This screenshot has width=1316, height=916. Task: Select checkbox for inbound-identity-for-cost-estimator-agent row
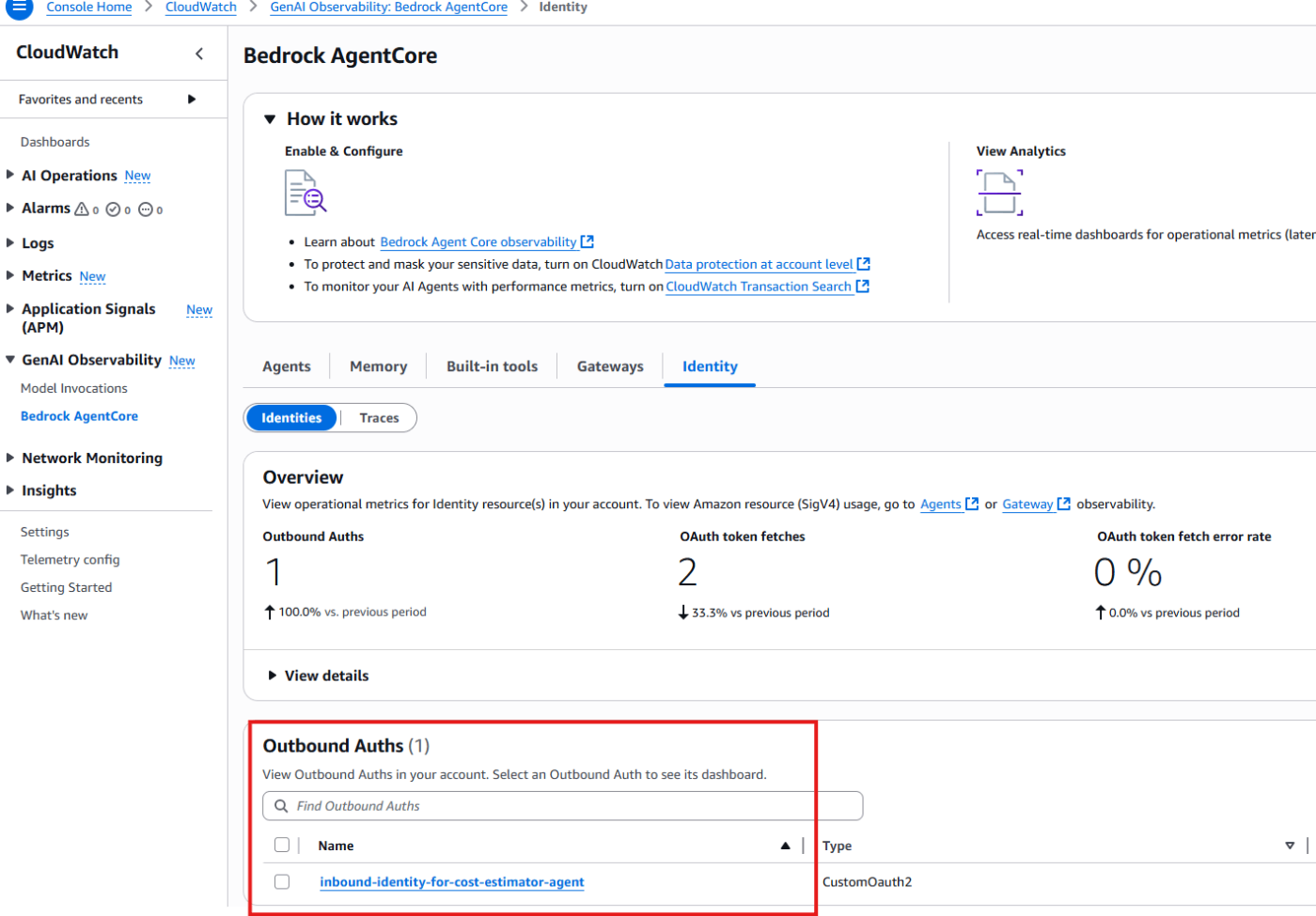[x=282, y=881]
